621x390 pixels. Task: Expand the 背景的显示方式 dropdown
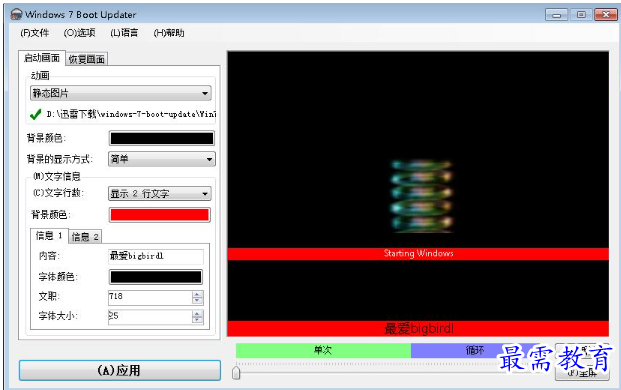(162, 159)
